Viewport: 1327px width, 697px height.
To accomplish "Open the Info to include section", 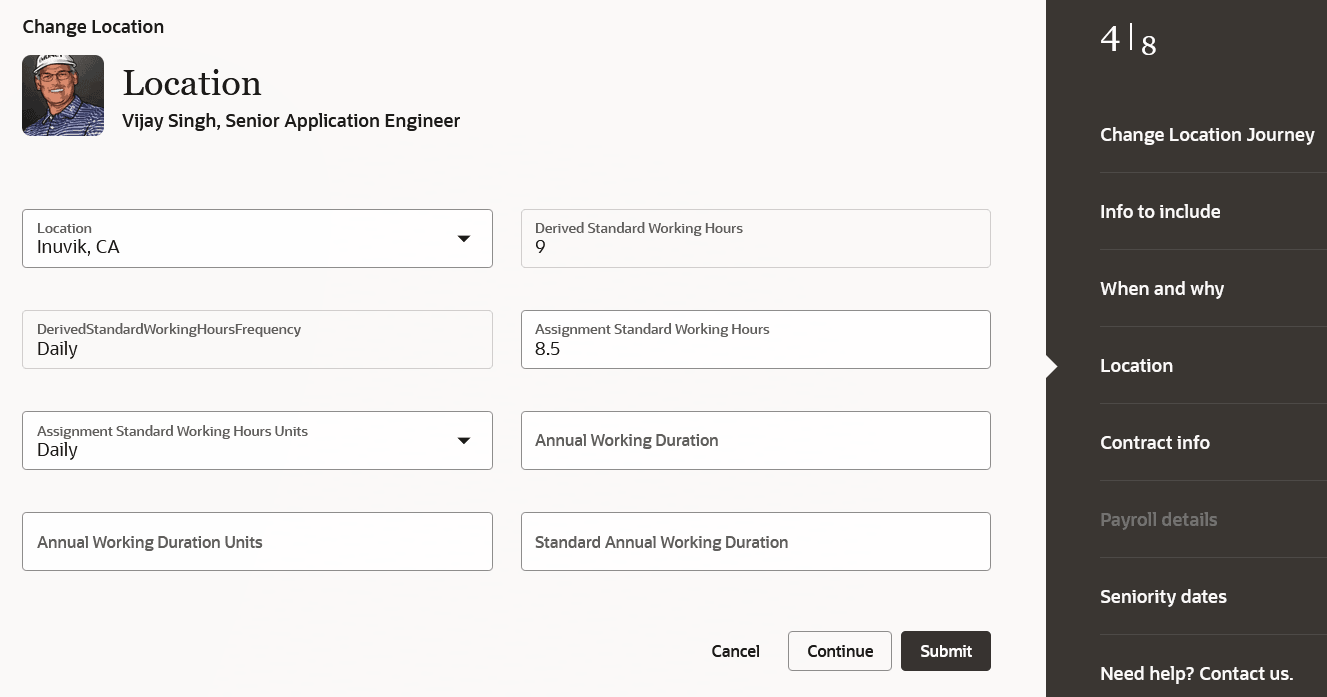I will point(1160,212).
